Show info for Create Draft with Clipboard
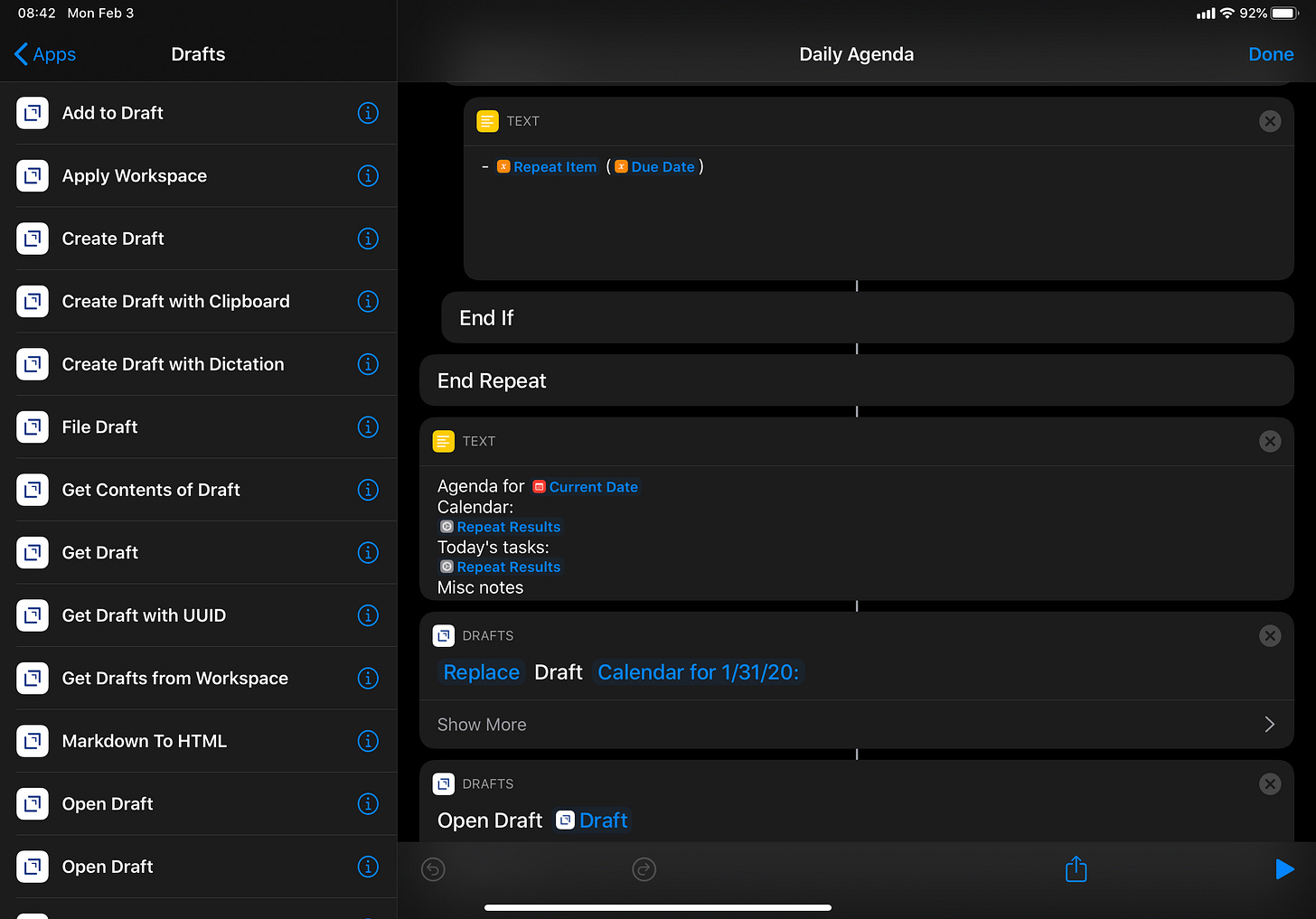Screen dimensions: 1316x919 click(368, 301)
